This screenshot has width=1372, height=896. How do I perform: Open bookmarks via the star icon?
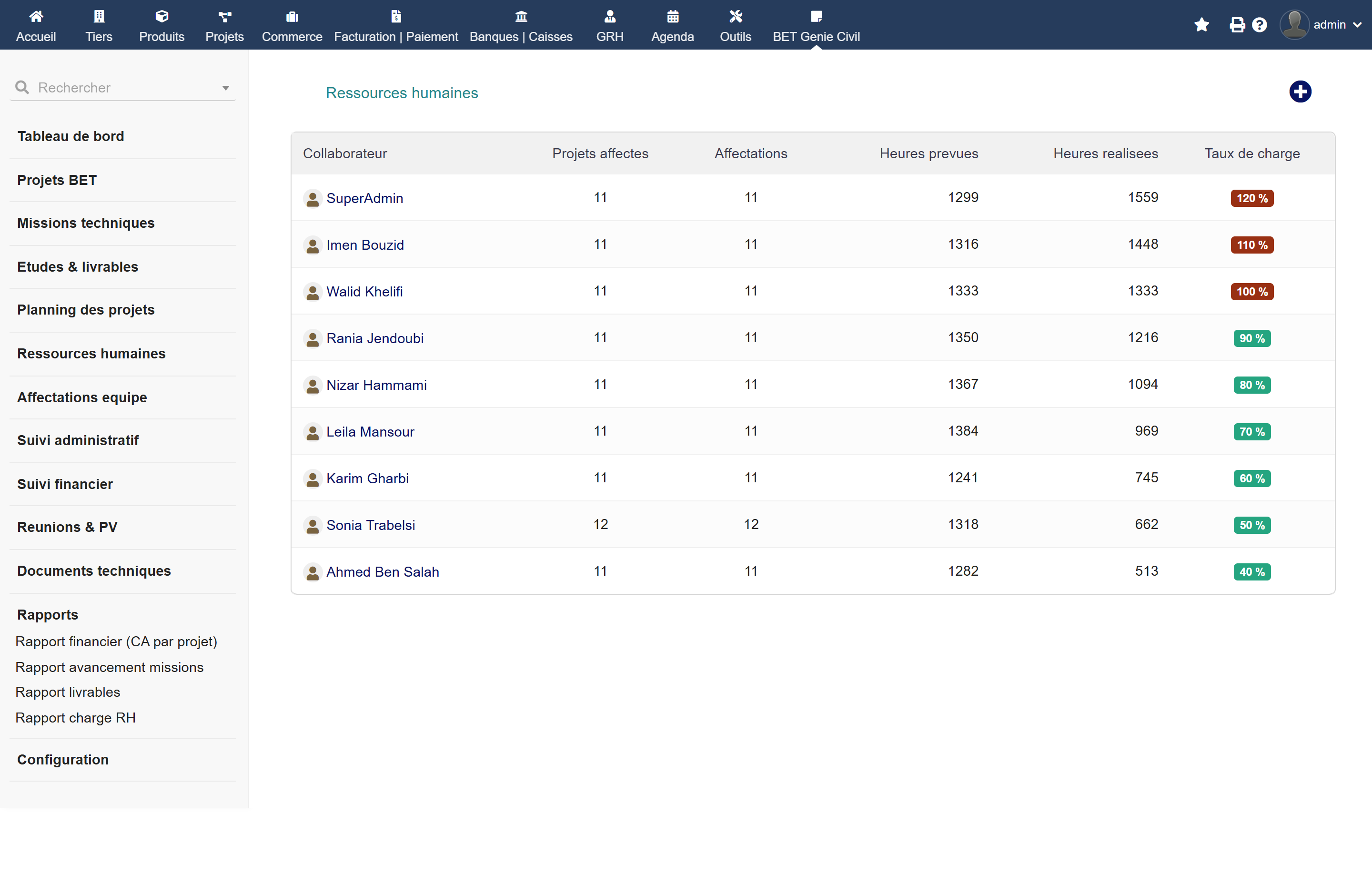coord(1201,25)
